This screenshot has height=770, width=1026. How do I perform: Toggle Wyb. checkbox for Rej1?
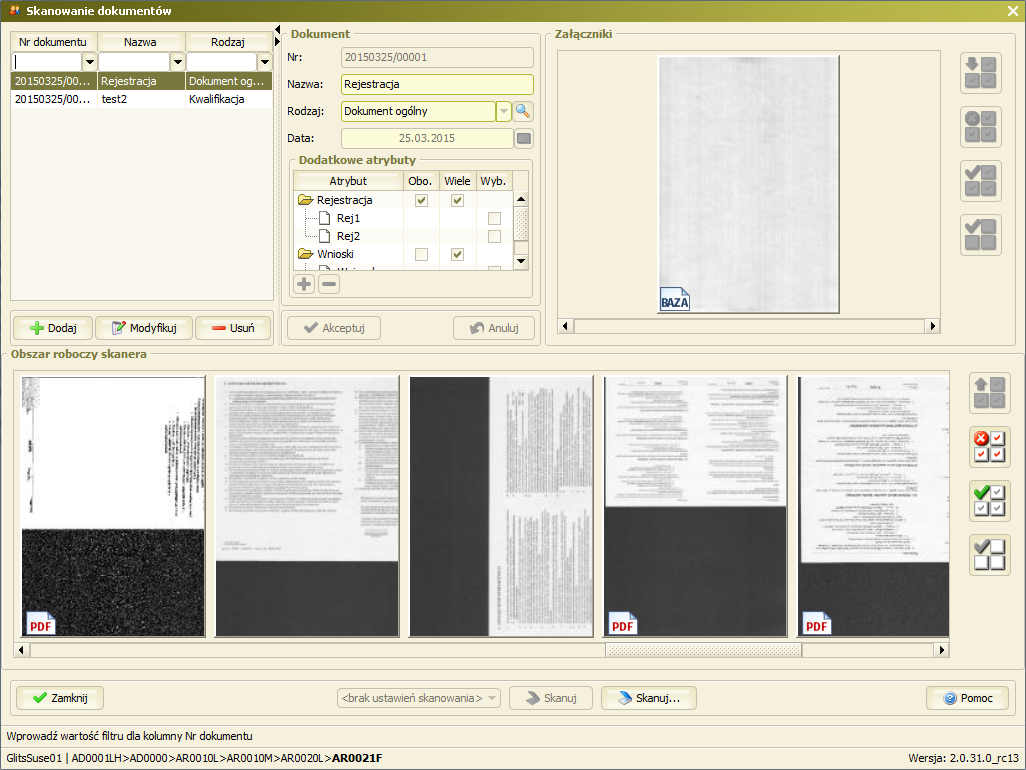coord(494,219)
